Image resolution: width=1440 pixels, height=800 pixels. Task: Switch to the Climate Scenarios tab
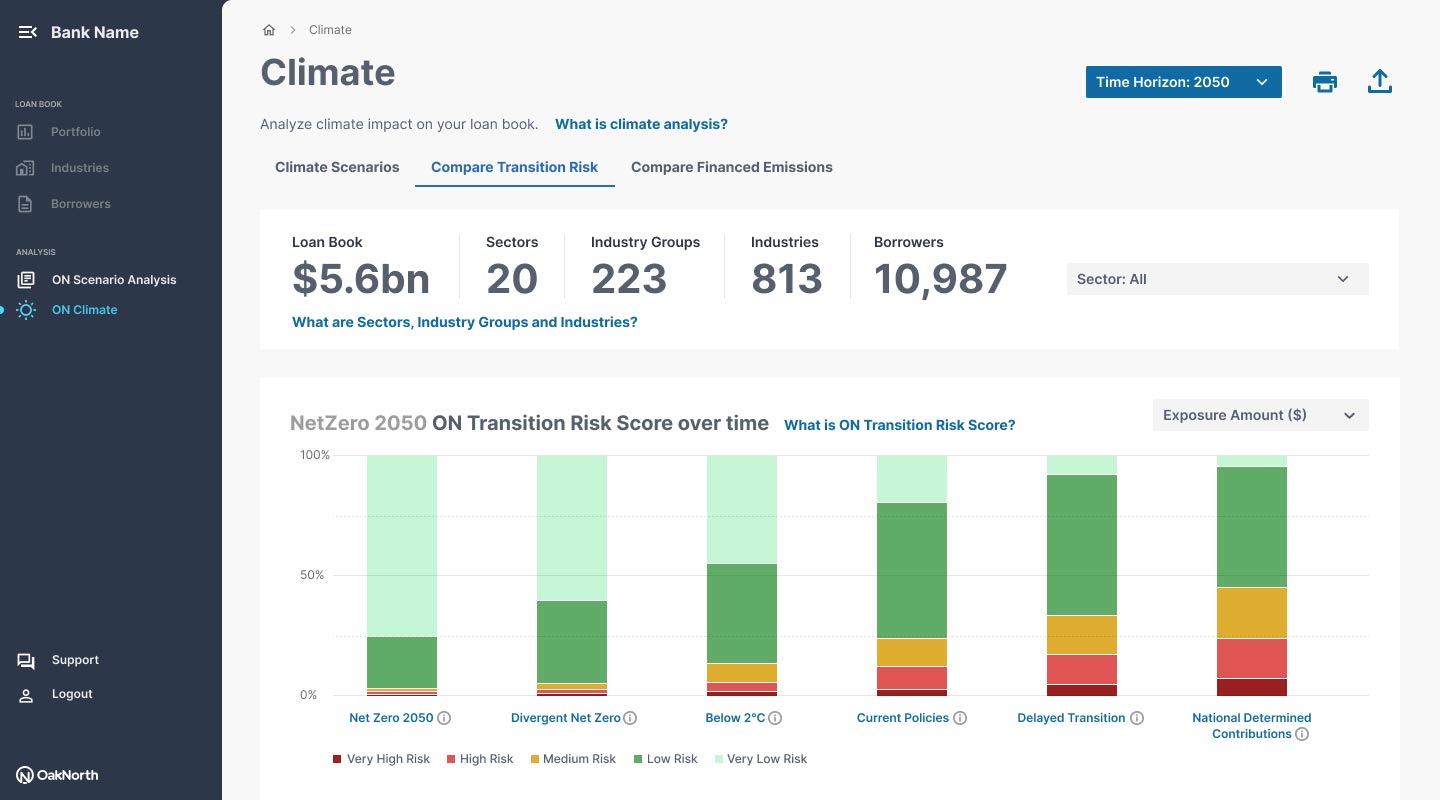pyautogui.click(x=337, y=167)
